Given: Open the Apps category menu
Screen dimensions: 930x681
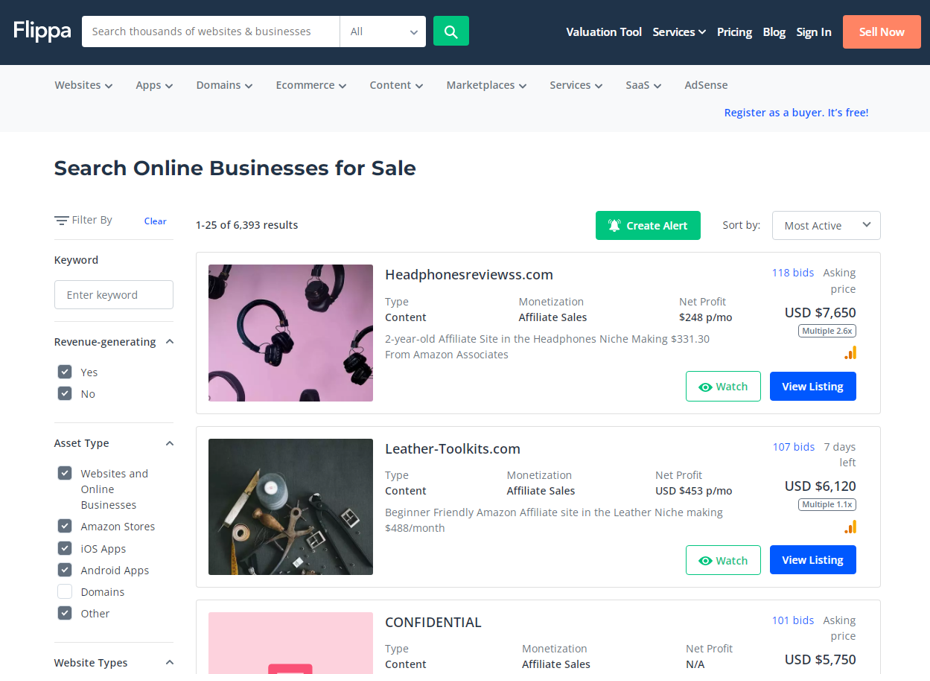Looking at the screenshot, I should (154, 85).
